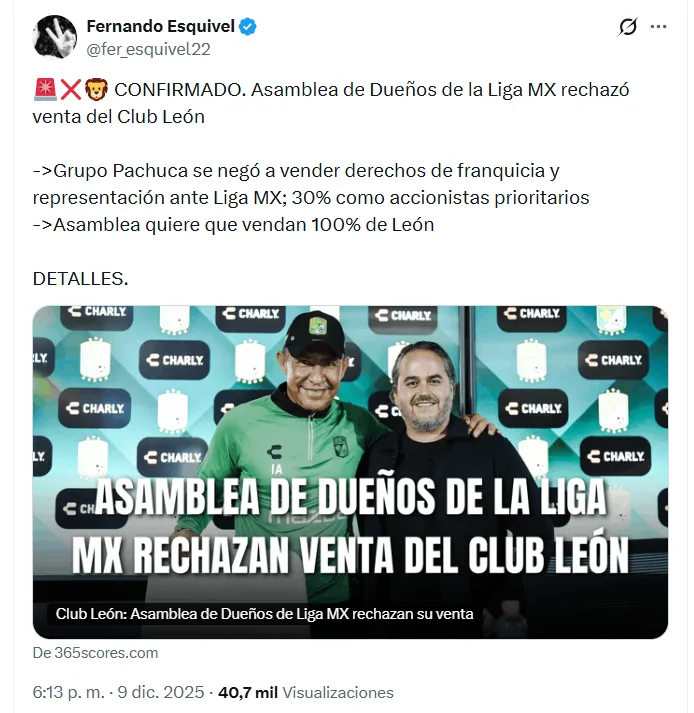
Task: Open the 365scores article preview image
Action: click(350, 472)
